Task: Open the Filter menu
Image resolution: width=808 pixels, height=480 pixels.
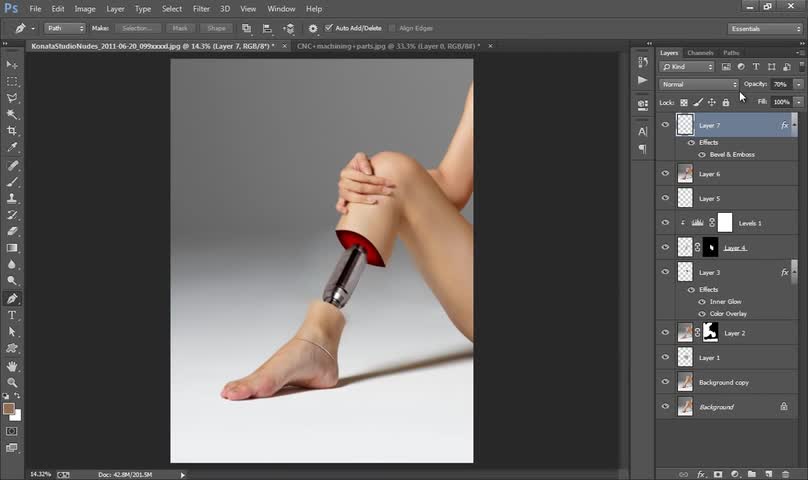Action: pos(201,9)
